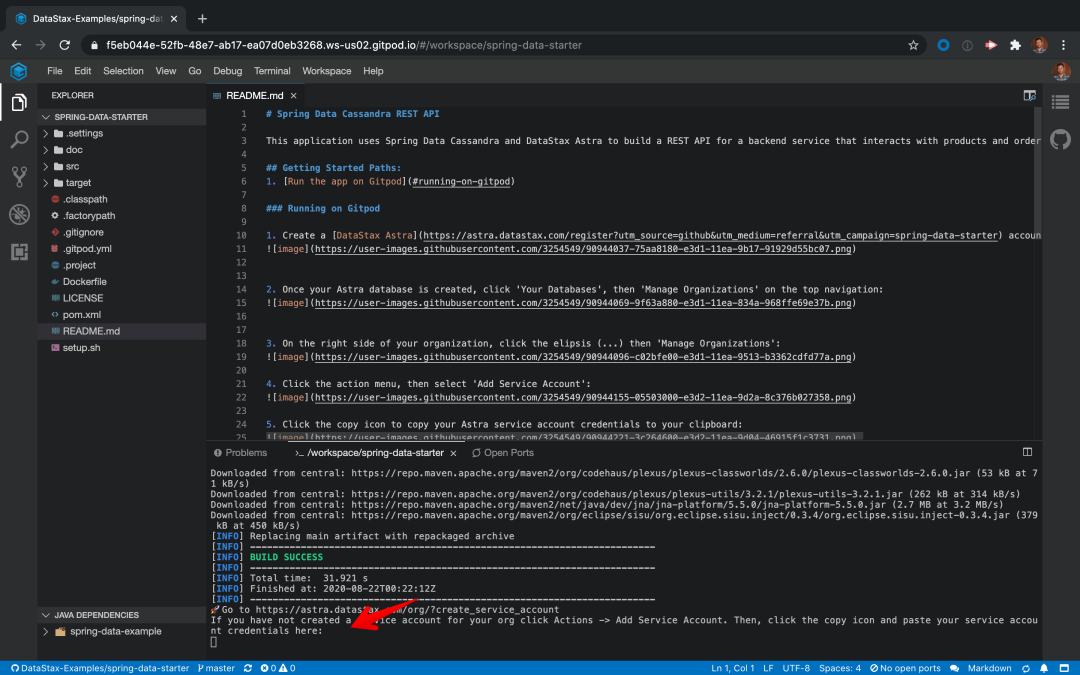Close the README.md editor tab
The height and width of the screenshot is (675, 1080).
(293, 96)
